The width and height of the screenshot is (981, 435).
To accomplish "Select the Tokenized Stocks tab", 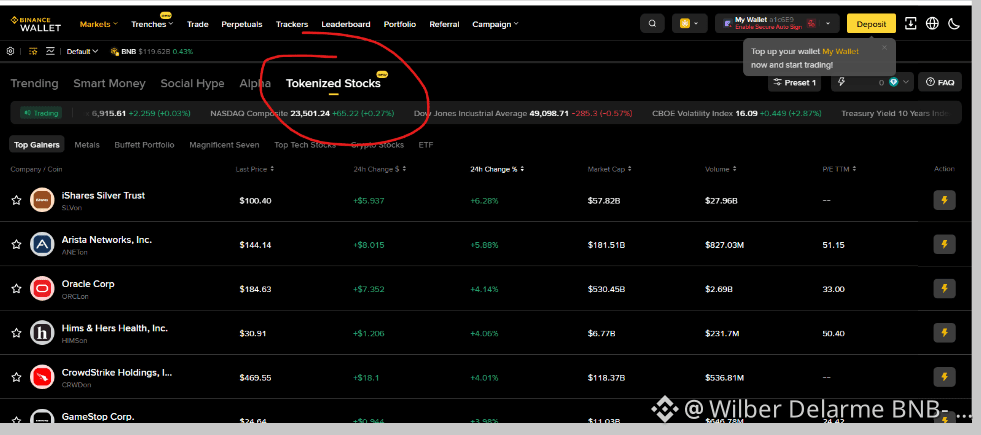I will [x=333, y=83].
